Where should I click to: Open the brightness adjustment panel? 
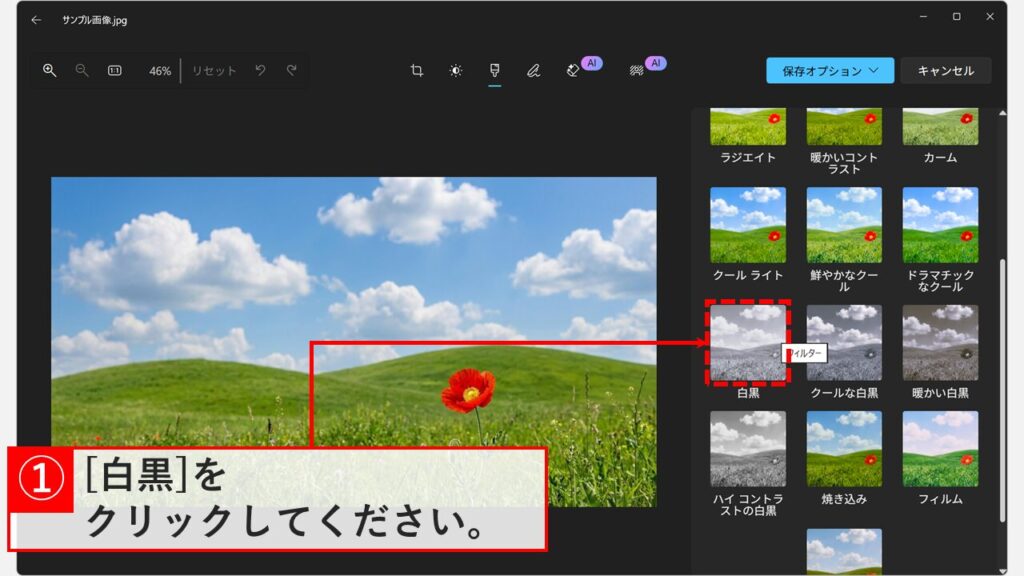point(456,71)
